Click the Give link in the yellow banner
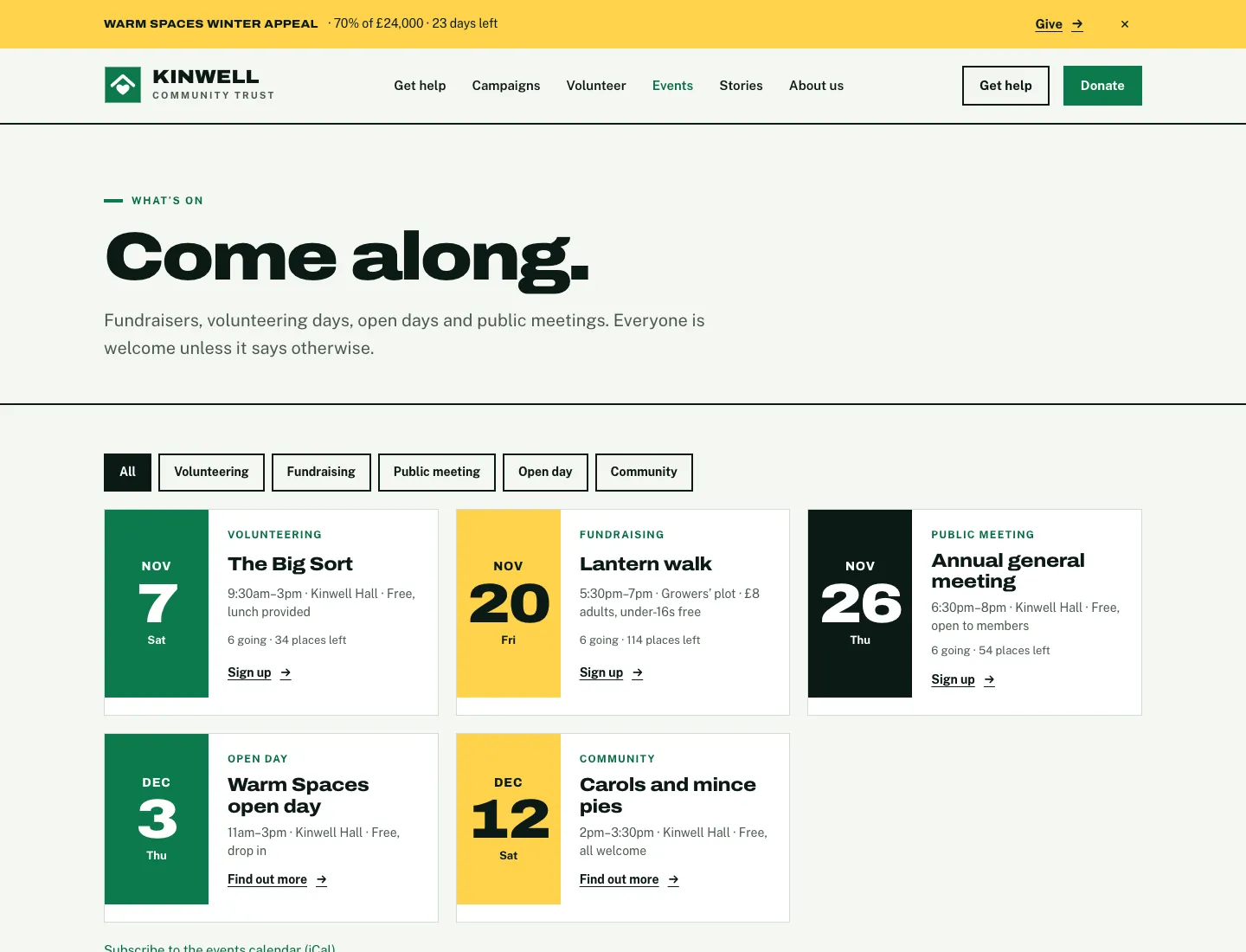The image size is (1246, 952). pos(1059,24)
